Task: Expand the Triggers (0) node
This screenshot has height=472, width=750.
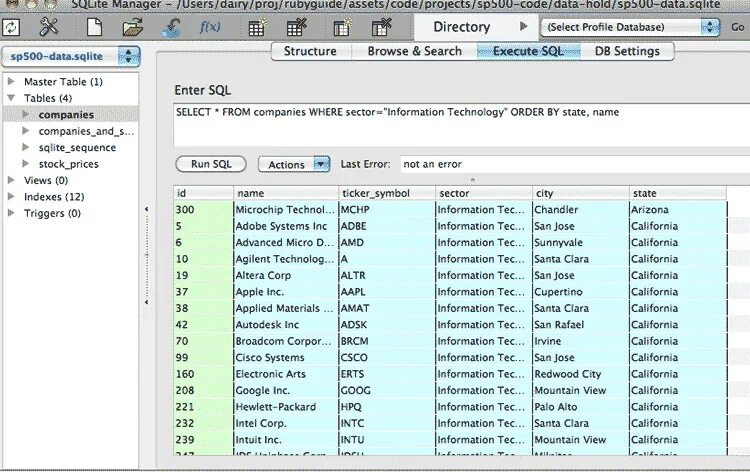Action: pyautogui.click(x=11, y=213)
